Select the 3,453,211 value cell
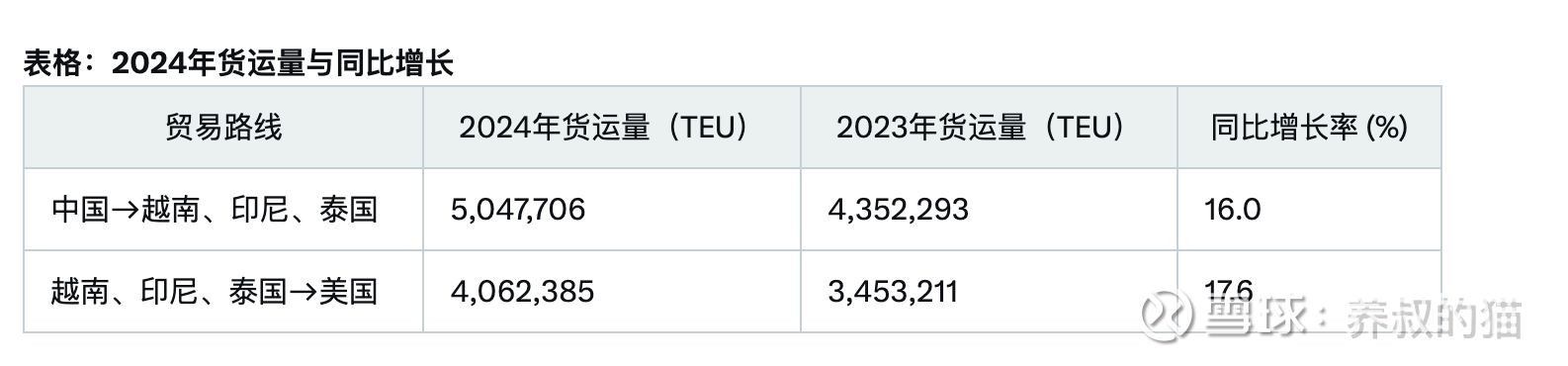The height and width of the screenshot is (366, 1568). coord(989,291)
